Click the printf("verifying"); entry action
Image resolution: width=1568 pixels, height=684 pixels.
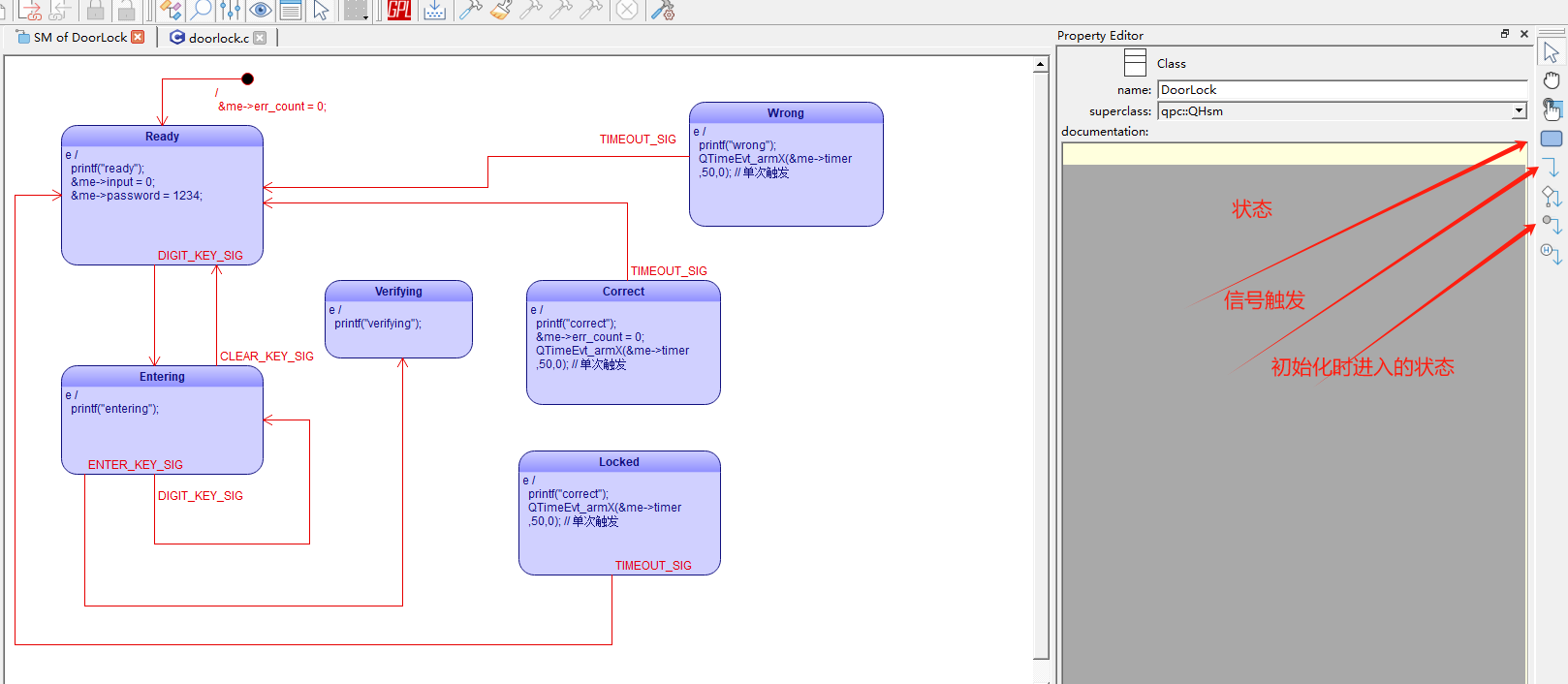click(x=378, y=324)
